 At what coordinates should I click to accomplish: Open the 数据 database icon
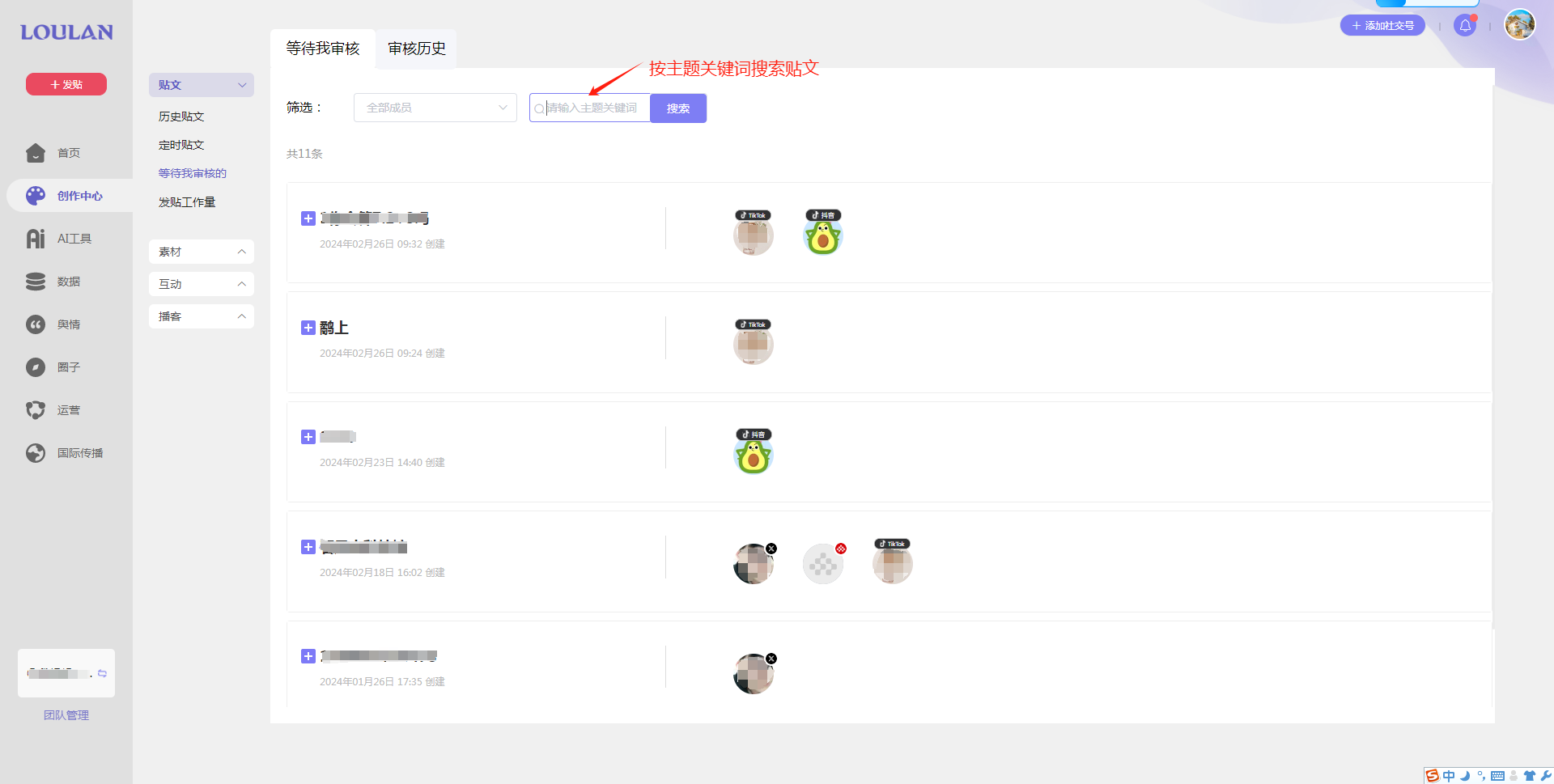[x=36, y=282]
